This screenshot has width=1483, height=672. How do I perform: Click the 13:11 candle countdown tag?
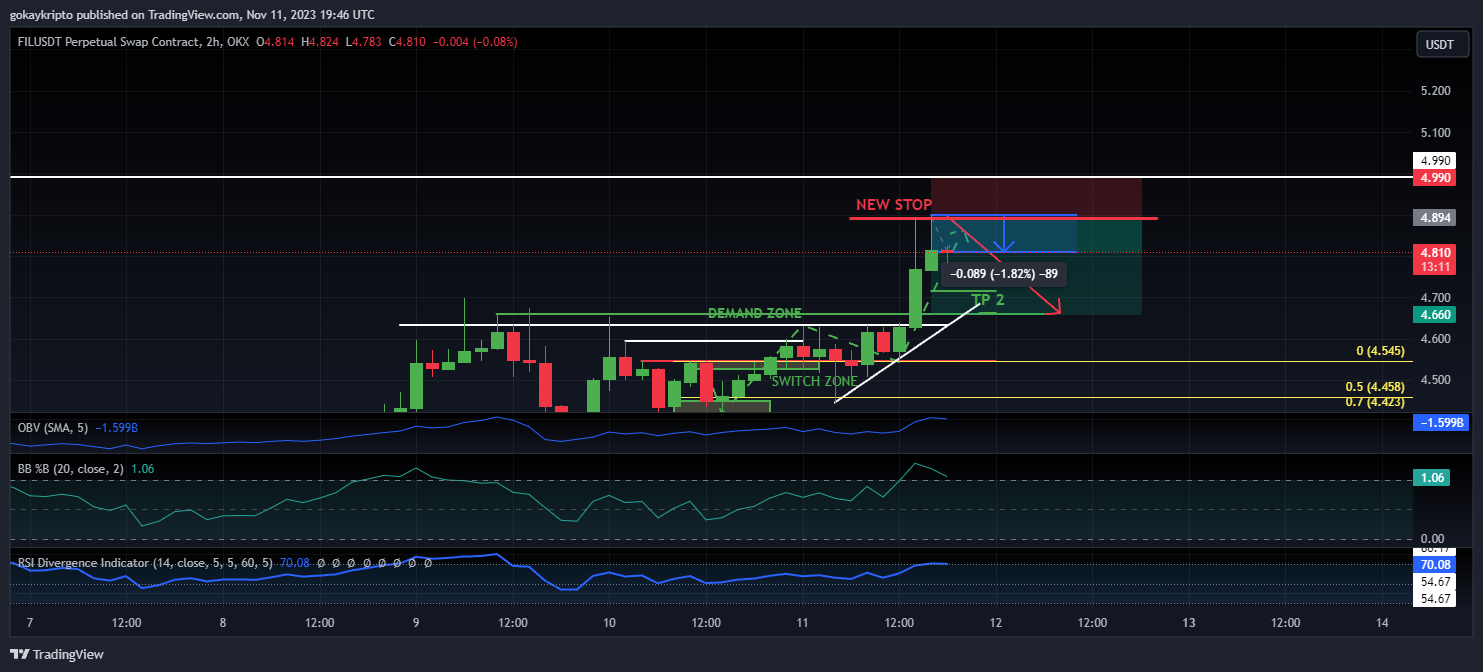click(1435, 267)
